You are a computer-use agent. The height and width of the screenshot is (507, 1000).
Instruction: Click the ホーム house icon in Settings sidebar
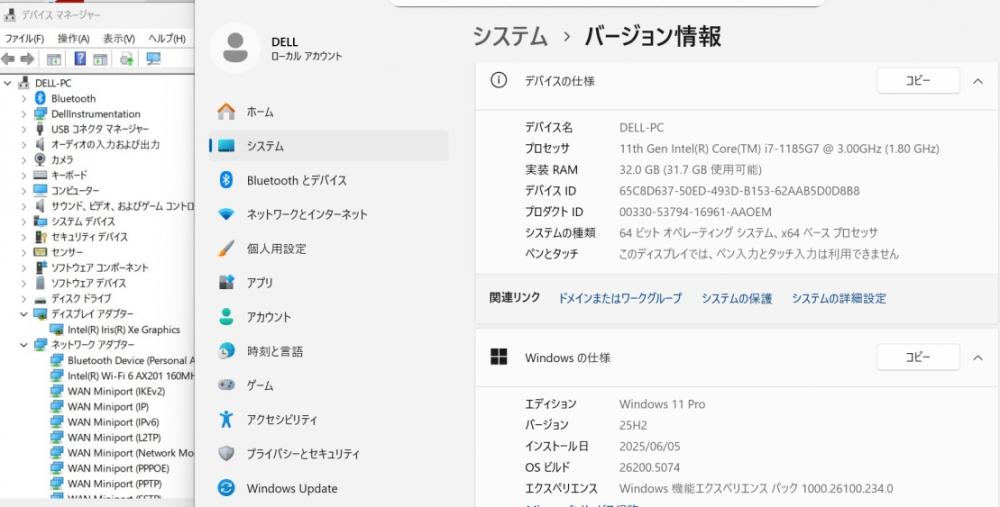click(226, 112)
